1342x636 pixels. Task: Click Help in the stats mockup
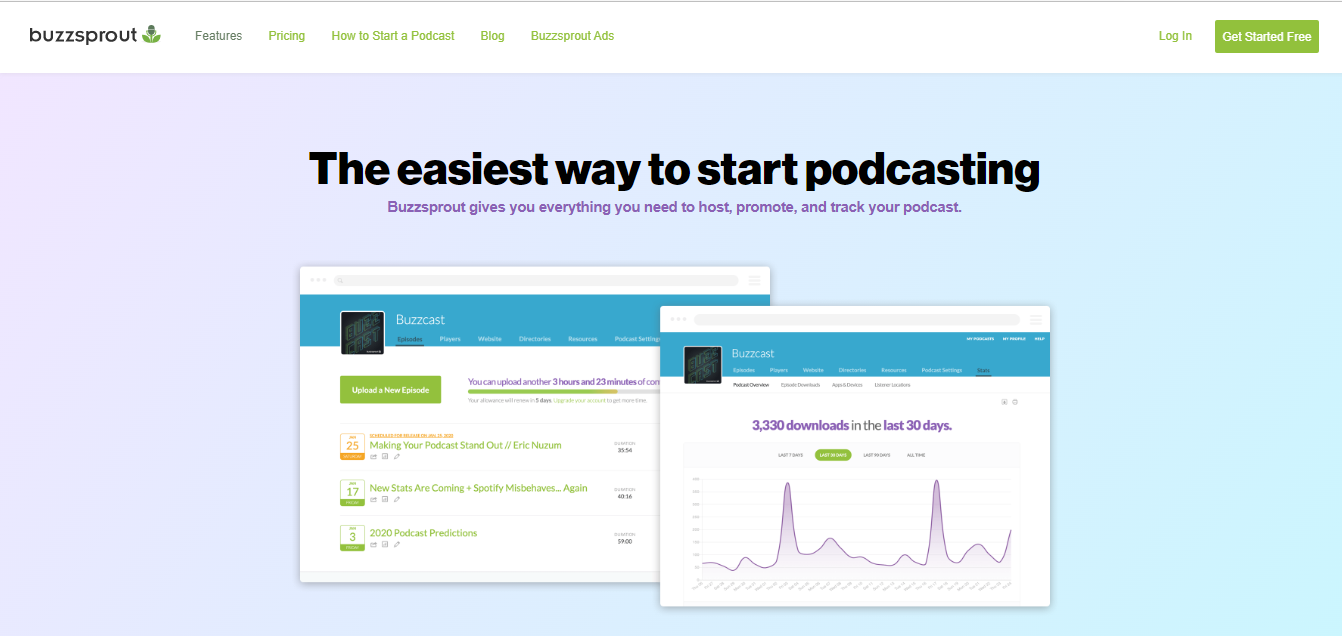[1040, 339]
